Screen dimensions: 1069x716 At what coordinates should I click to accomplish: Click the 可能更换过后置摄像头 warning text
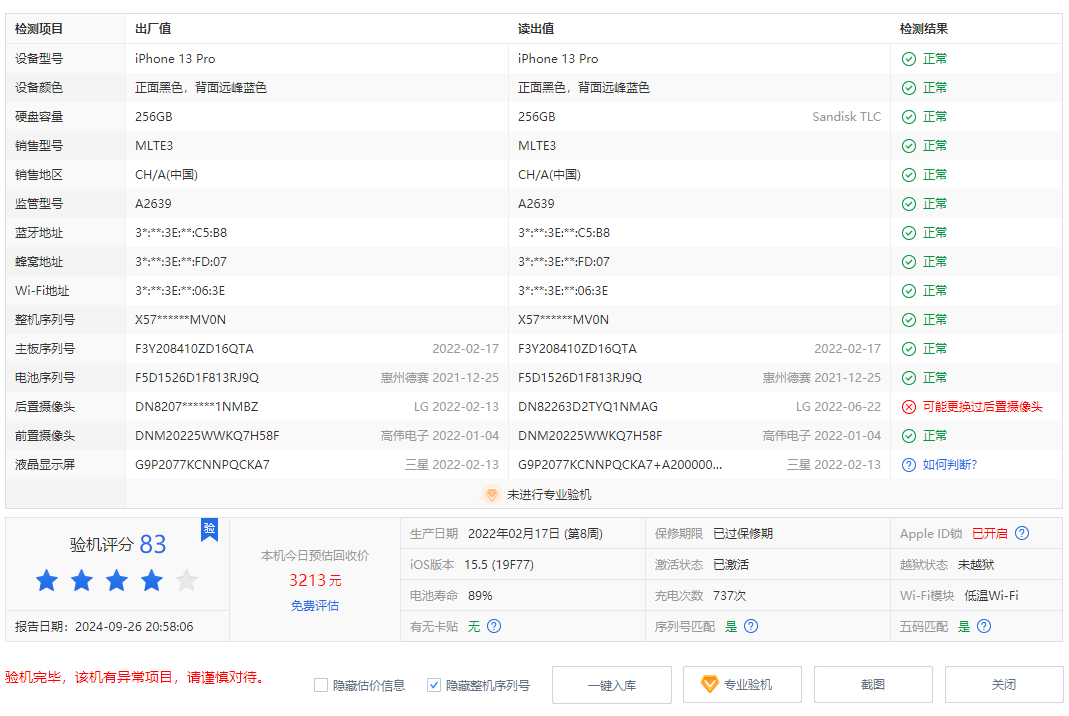point(982,406)
